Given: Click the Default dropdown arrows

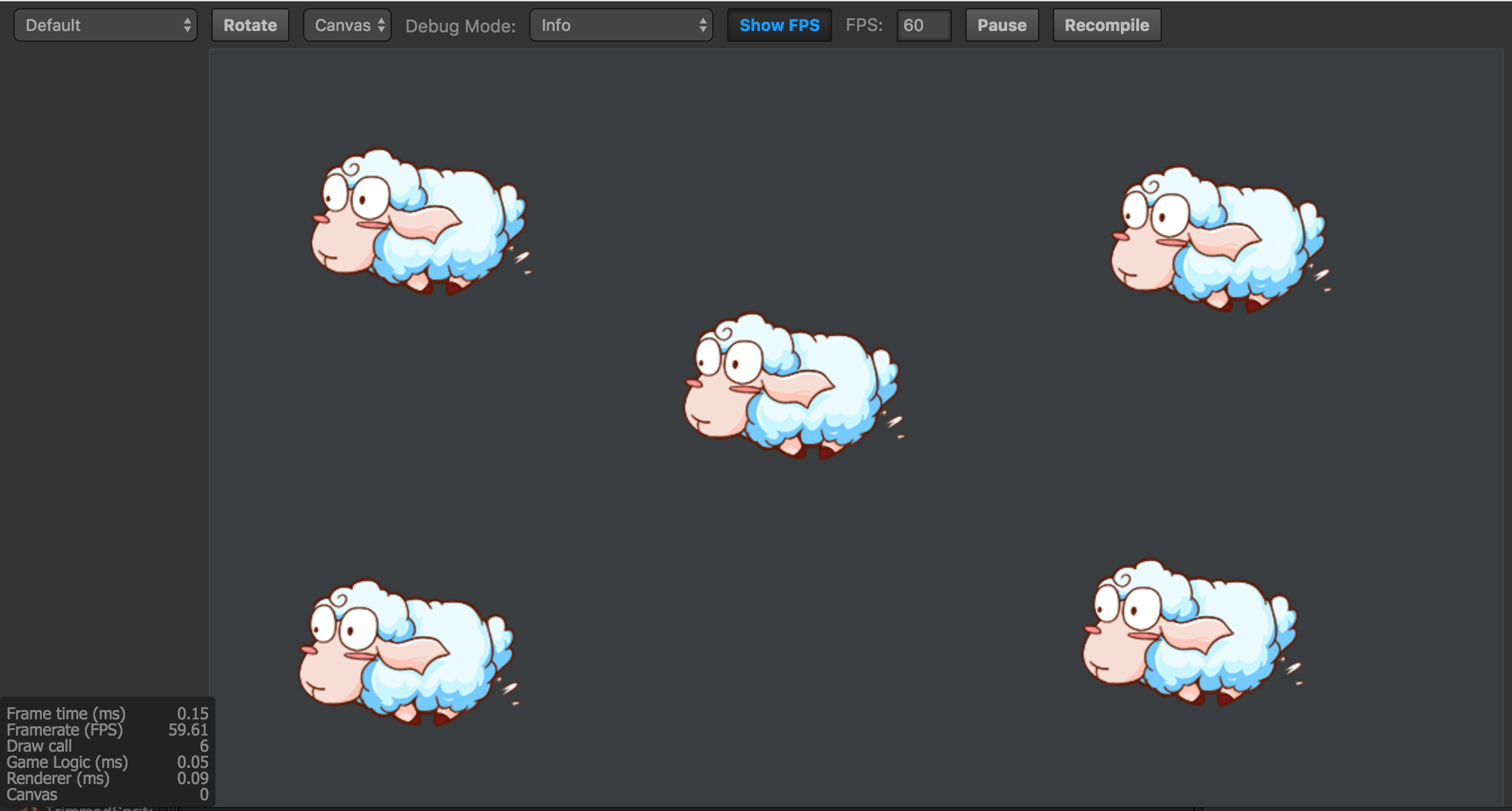Looking at the screenshot, I should click(x=187, y=26).
